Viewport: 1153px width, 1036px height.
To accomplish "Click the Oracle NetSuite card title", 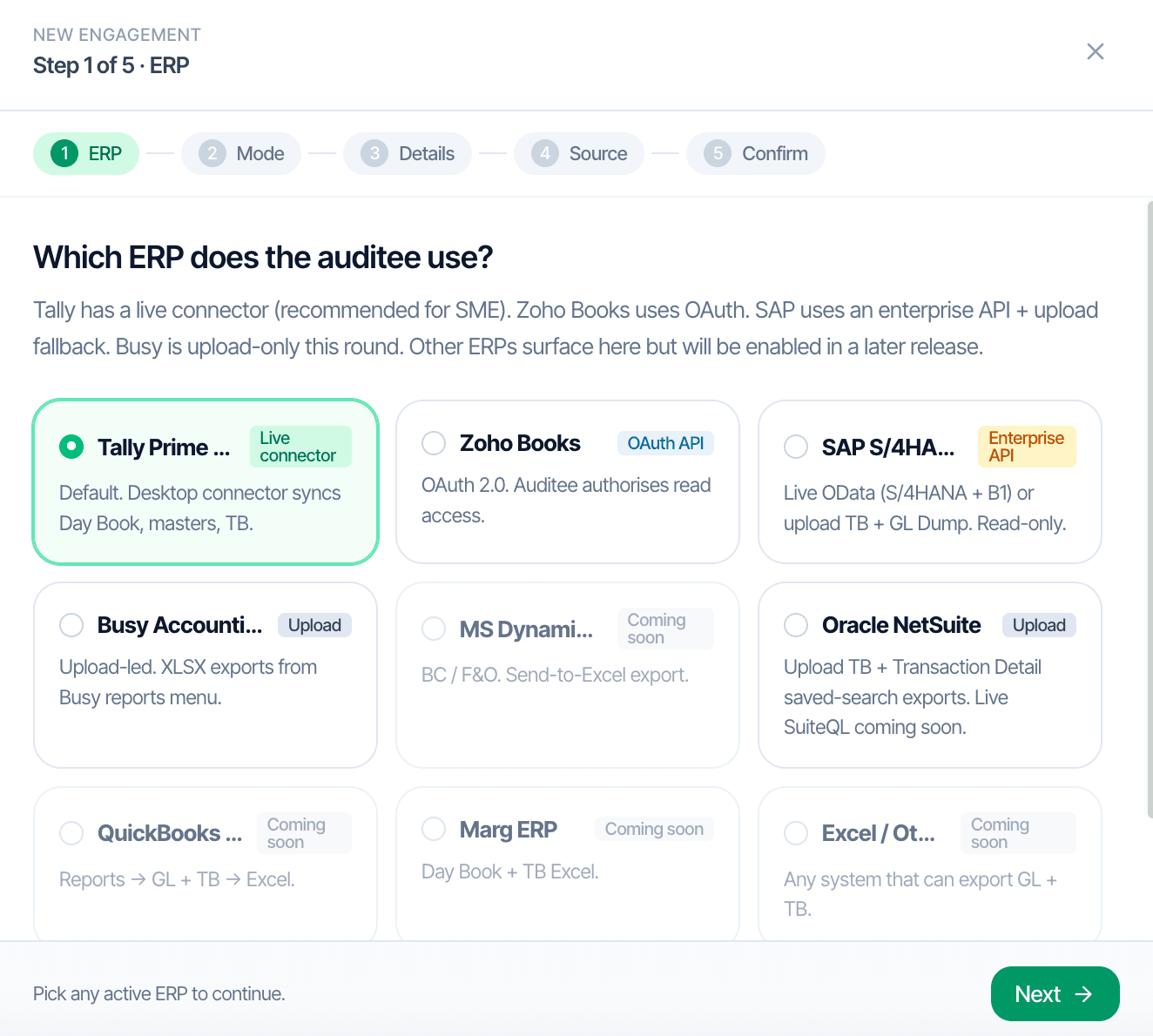I will pyautogui.click(x=901, y=625).
